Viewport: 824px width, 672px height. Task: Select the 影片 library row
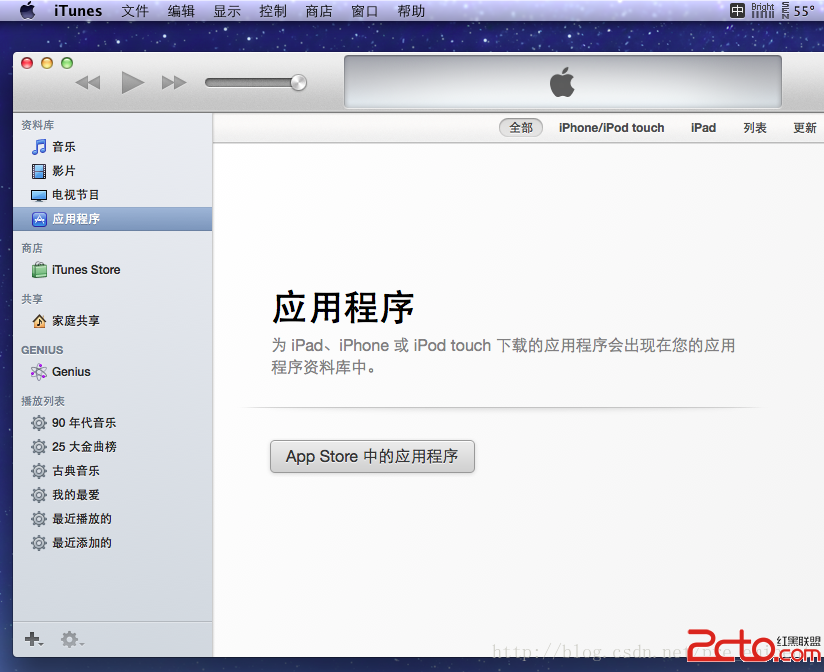(x=112, y=171)
